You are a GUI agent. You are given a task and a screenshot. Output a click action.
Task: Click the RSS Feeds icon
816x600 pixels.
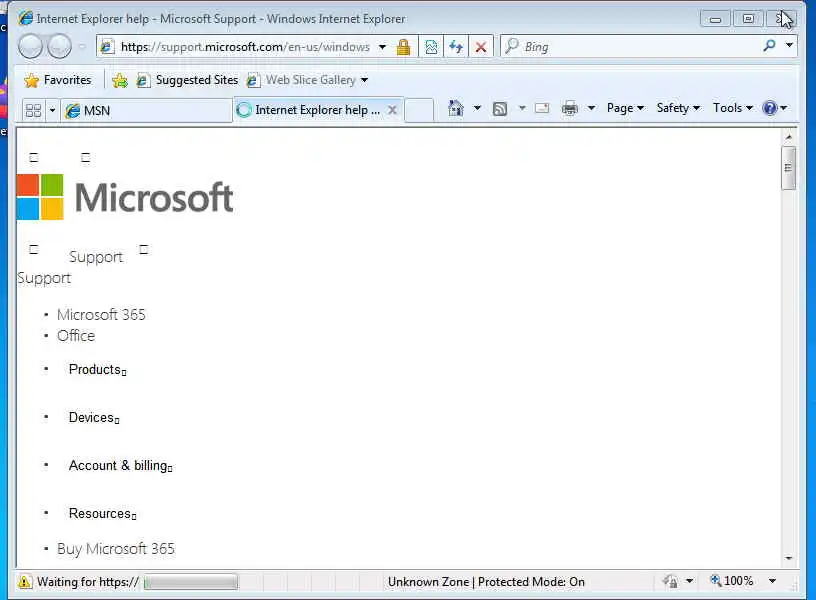coord(500,109)
